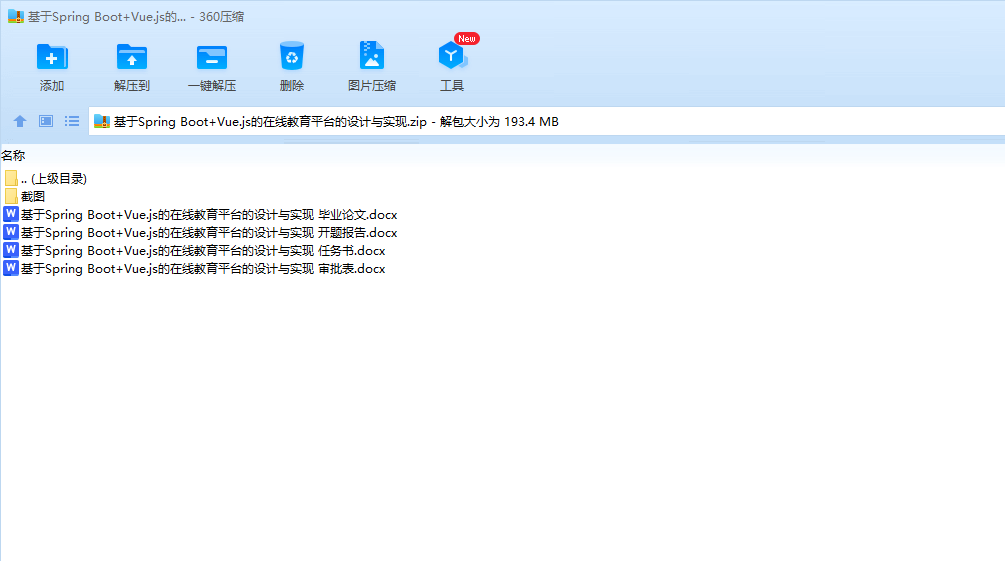
Task: Click the 解压到 (Extract to) icon
Action: coord(131,57)
